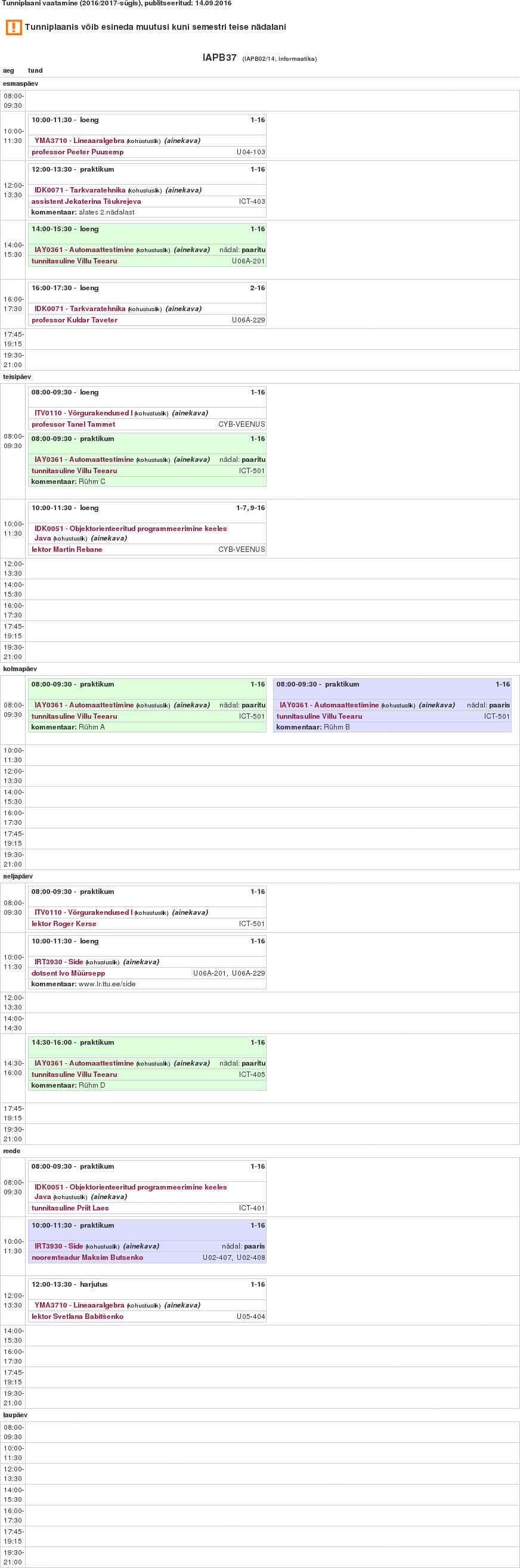Open nooremteadur Maksim Butsenko's link
The width and height of the screenshot is (520, 1568).
coord(87,1257)
